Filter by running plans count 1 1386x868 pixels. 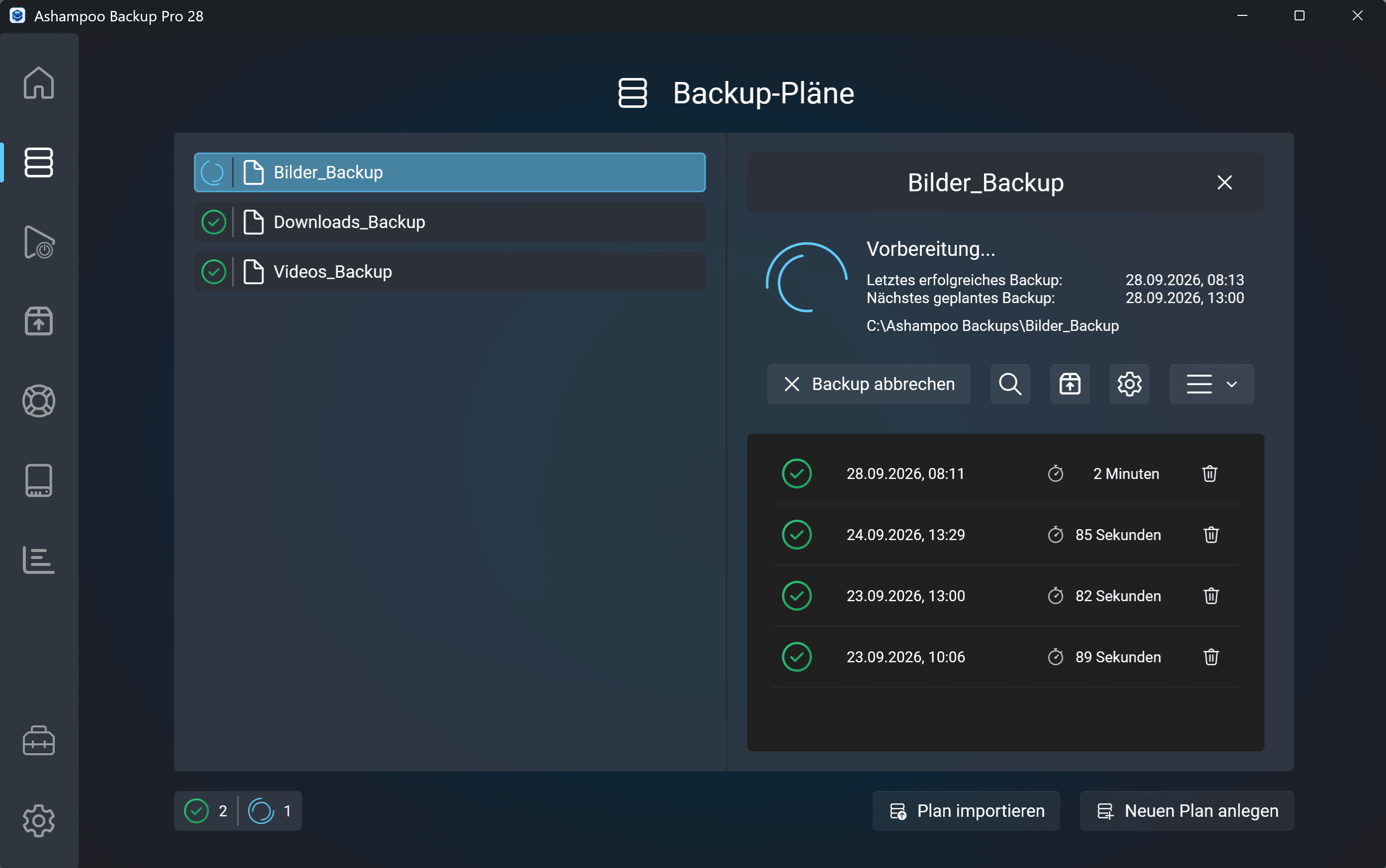coord(270,810)
